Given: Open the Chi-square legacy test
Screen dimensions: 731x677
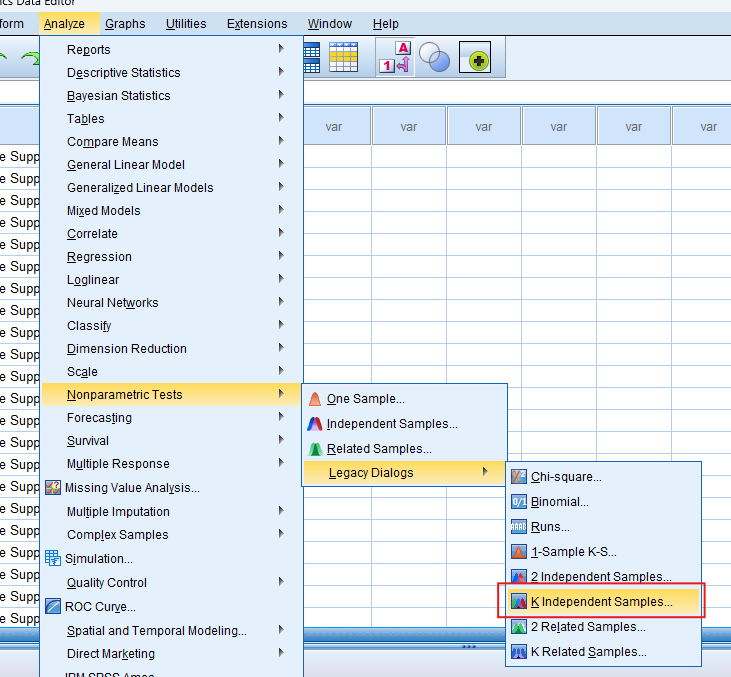Looking at the screenshot, I should (565, 477).
